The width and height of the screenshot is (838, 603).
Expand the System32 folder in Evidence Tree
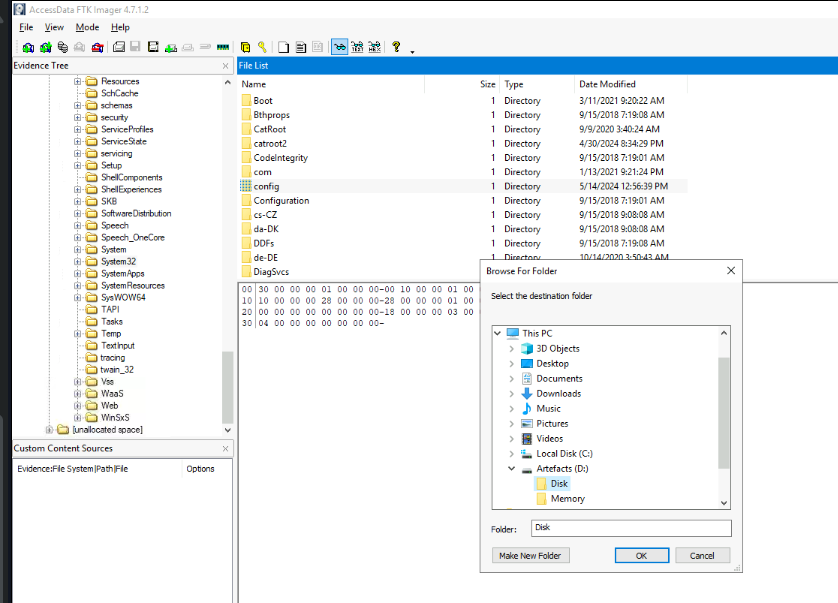click(x=78, y=262)
